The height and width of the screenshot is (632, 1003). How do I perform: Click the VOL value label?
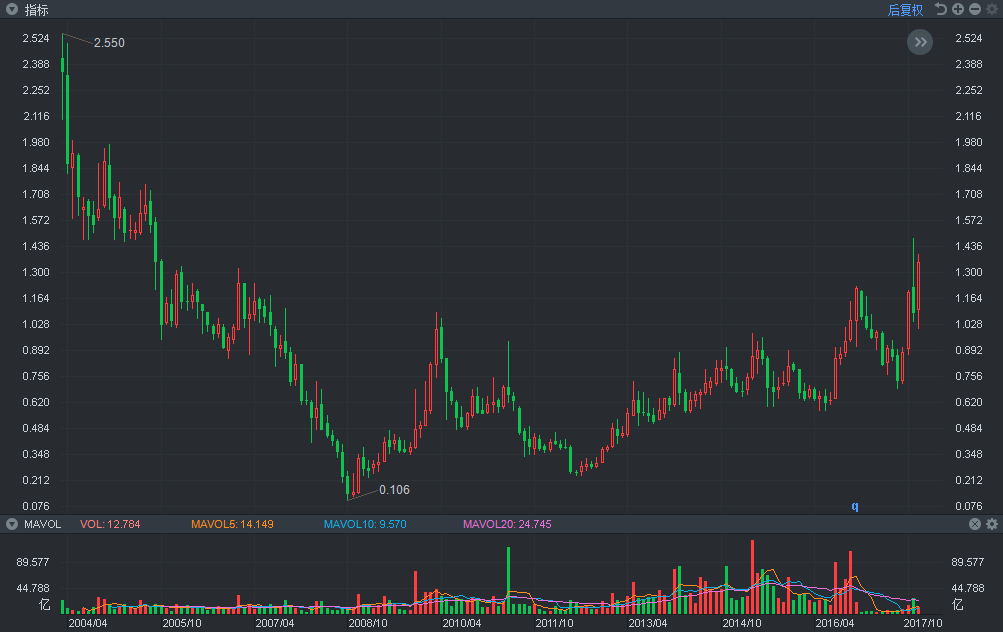pyautogui.click(x=110, y=524)
